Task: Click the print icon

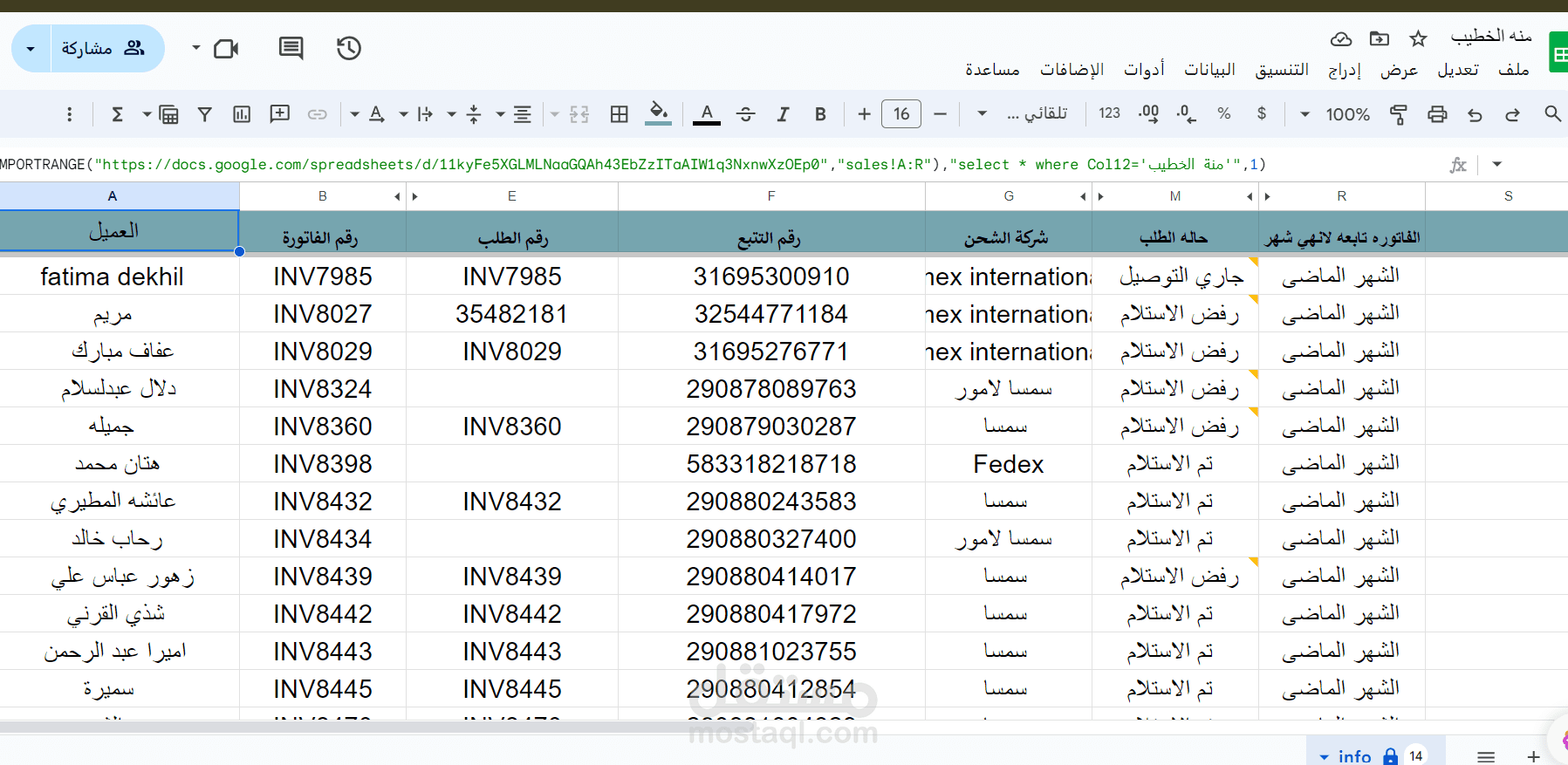Action: pos(1437,114)
